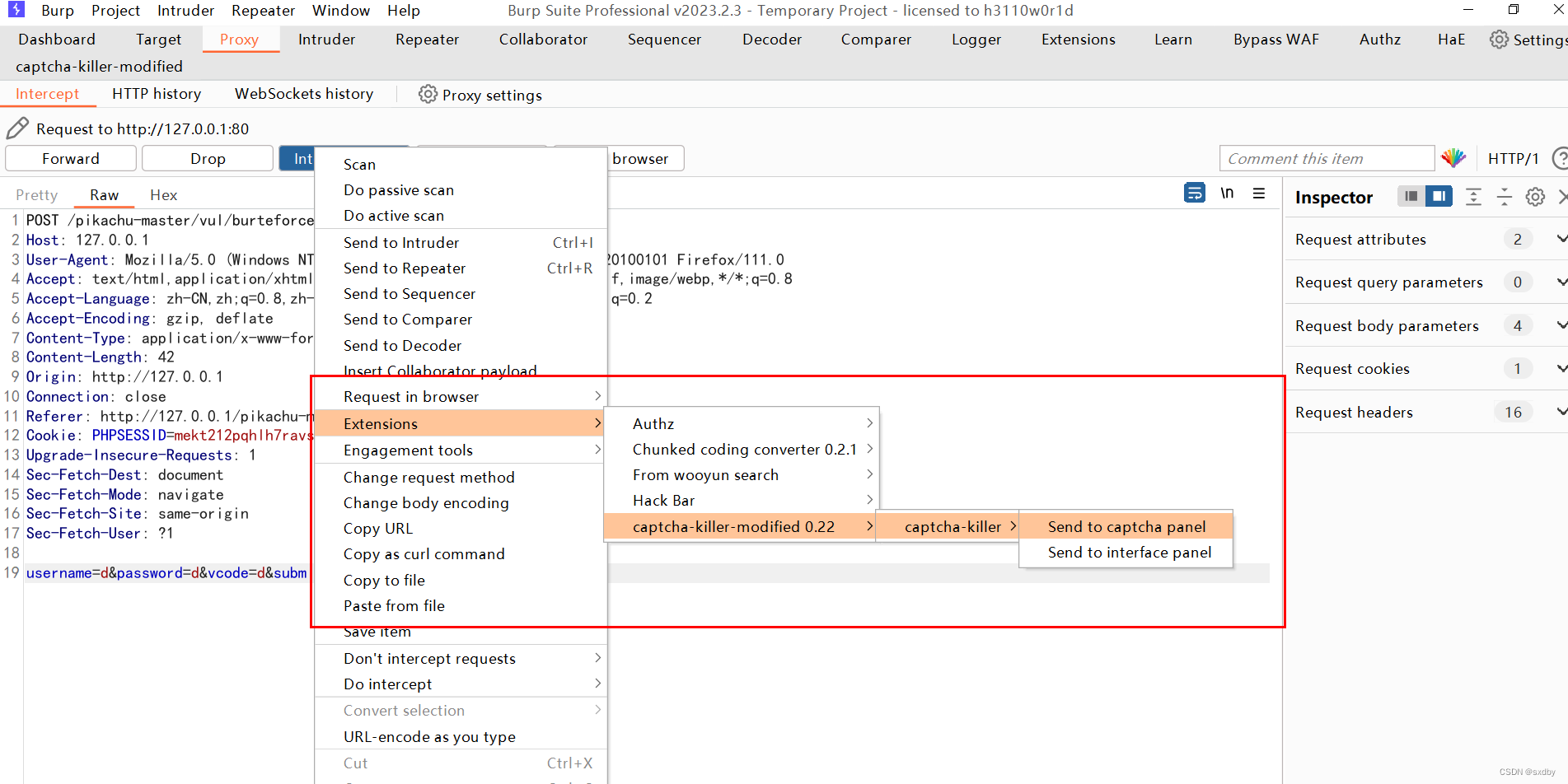
Task: Click the Inspector collapse all sections icon
Action: tap(1505, 197)
